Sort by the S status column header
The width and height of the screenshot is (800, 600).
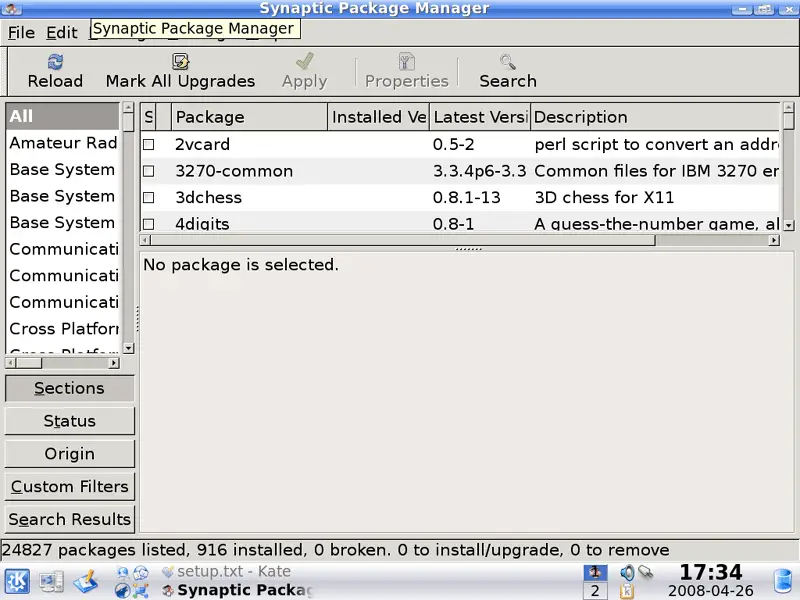pyautogui.click(x=148, y=117)
